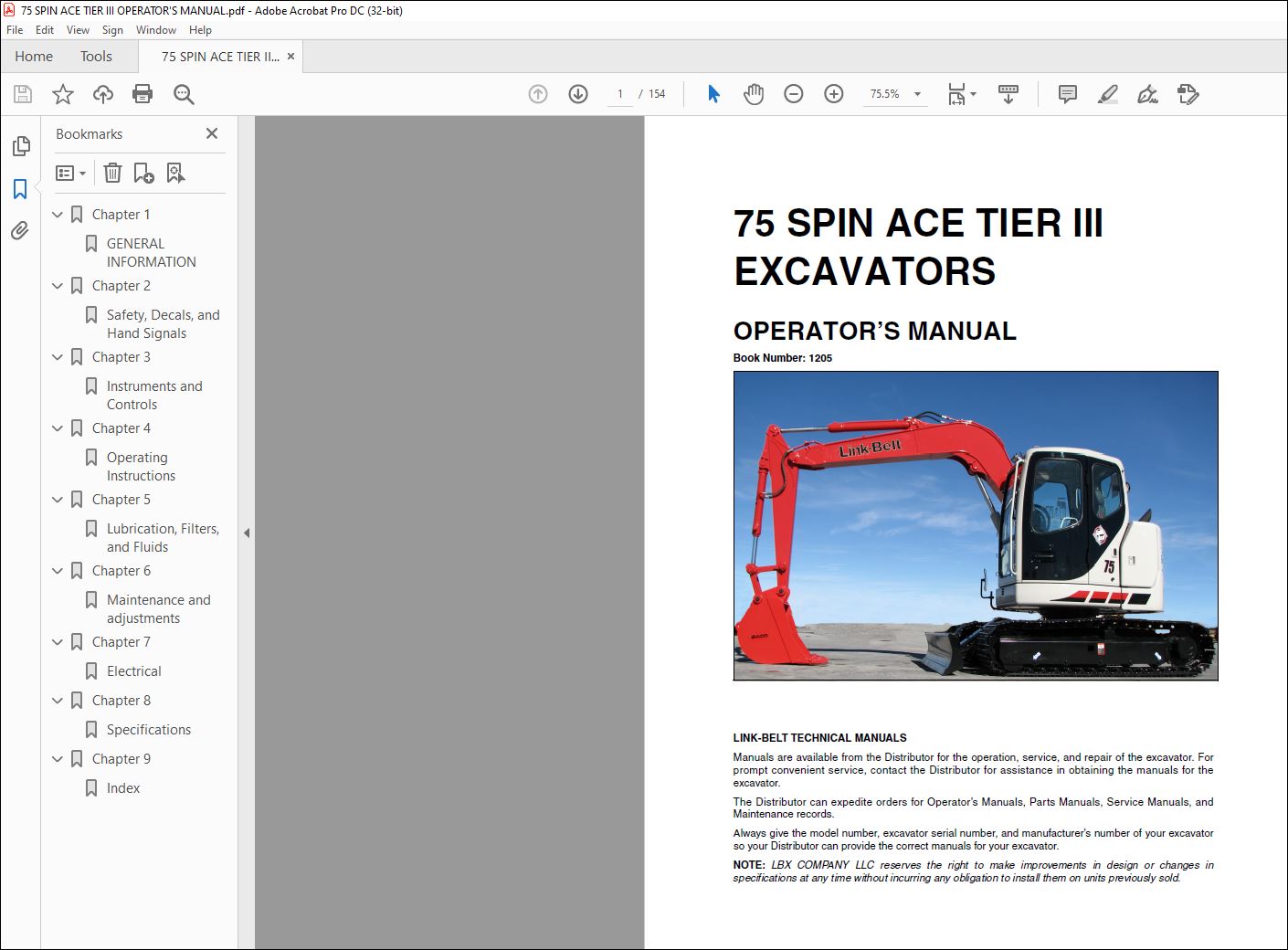
Task: Open the Help menu
Action: [x=200, y=30]
